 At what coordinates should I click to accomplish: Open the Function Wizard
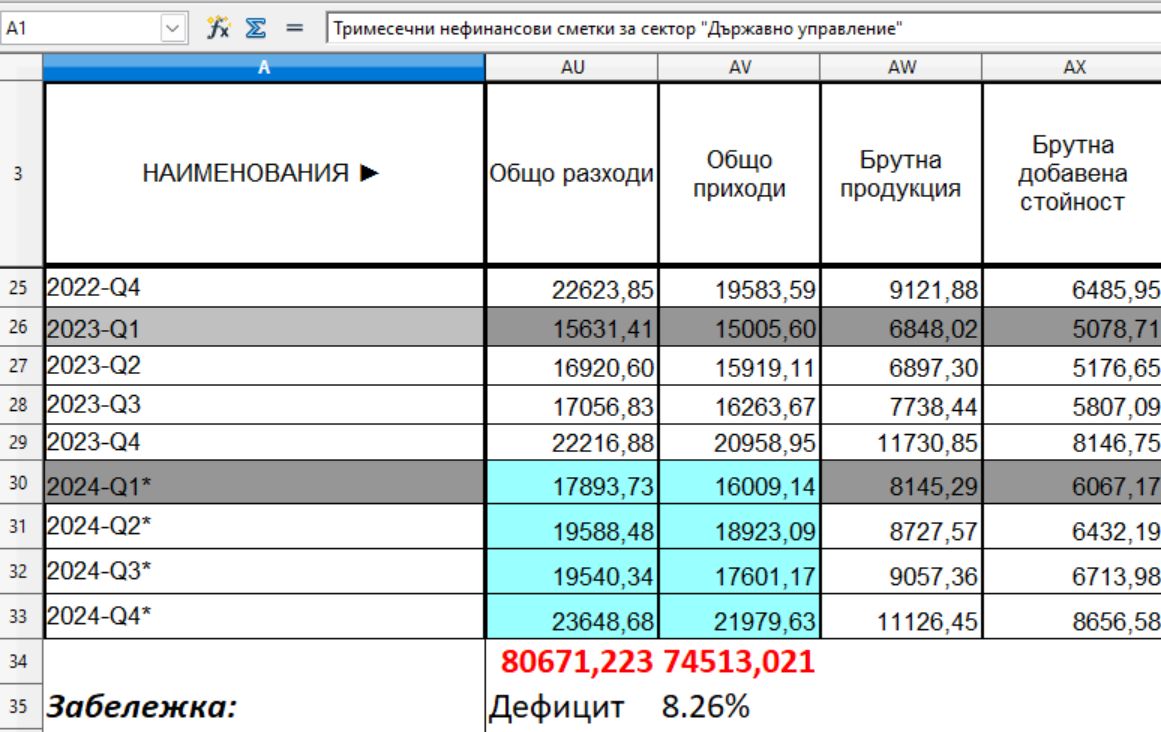(217, 28)
